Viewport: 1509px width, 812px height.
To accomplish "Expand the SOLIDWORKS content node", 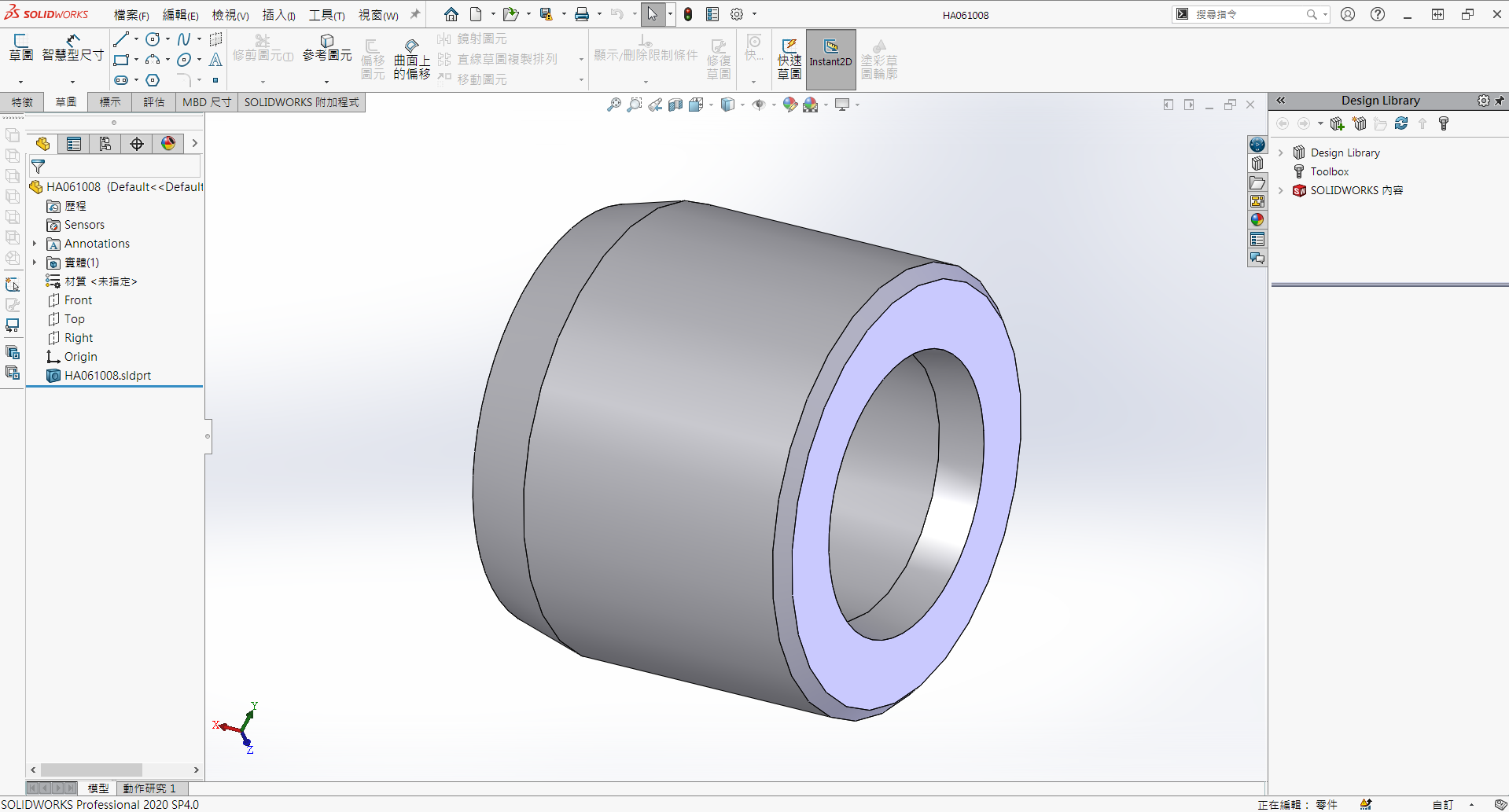I will pyautogui.click(x=1281, y=190).
